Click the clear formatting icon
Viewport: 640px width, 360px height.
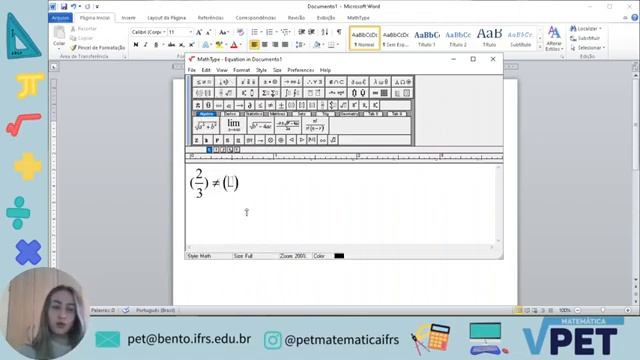[240, 32]
